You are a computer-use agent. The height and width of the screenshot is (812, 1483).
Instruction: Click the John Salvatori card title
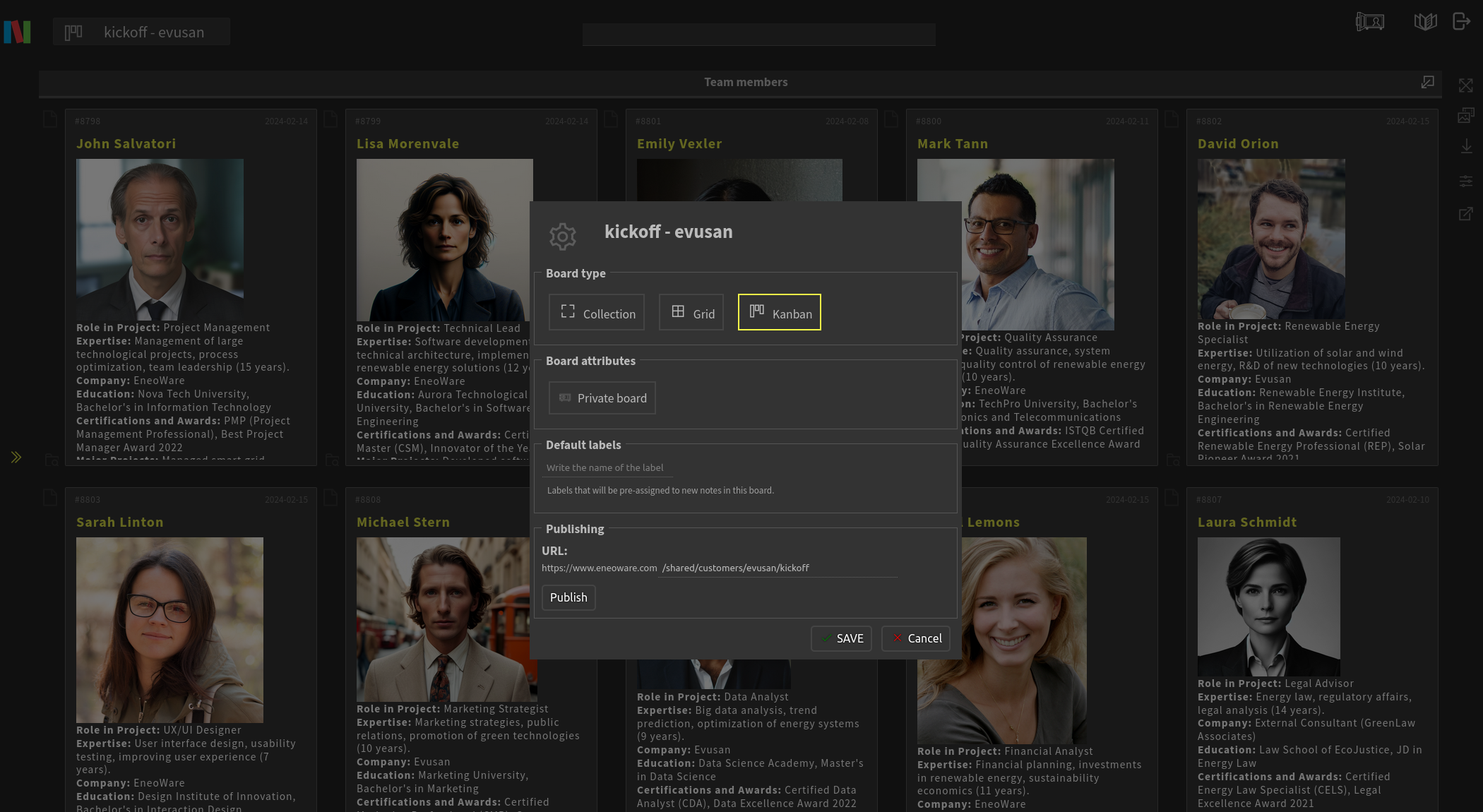pyautogui.click(x=126, y=144)
